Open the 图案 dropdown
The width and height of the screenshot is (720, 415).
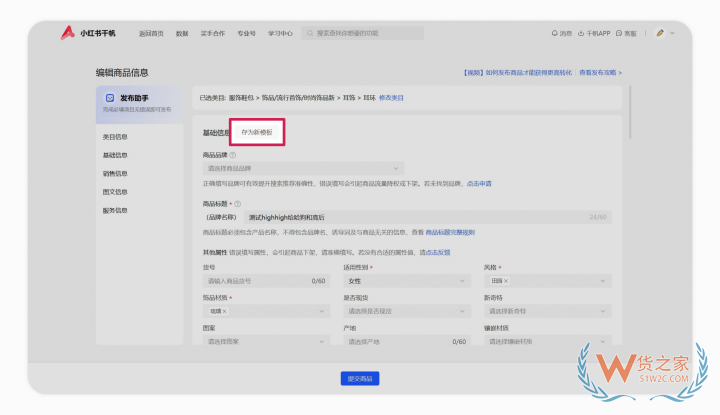[266, 342]
